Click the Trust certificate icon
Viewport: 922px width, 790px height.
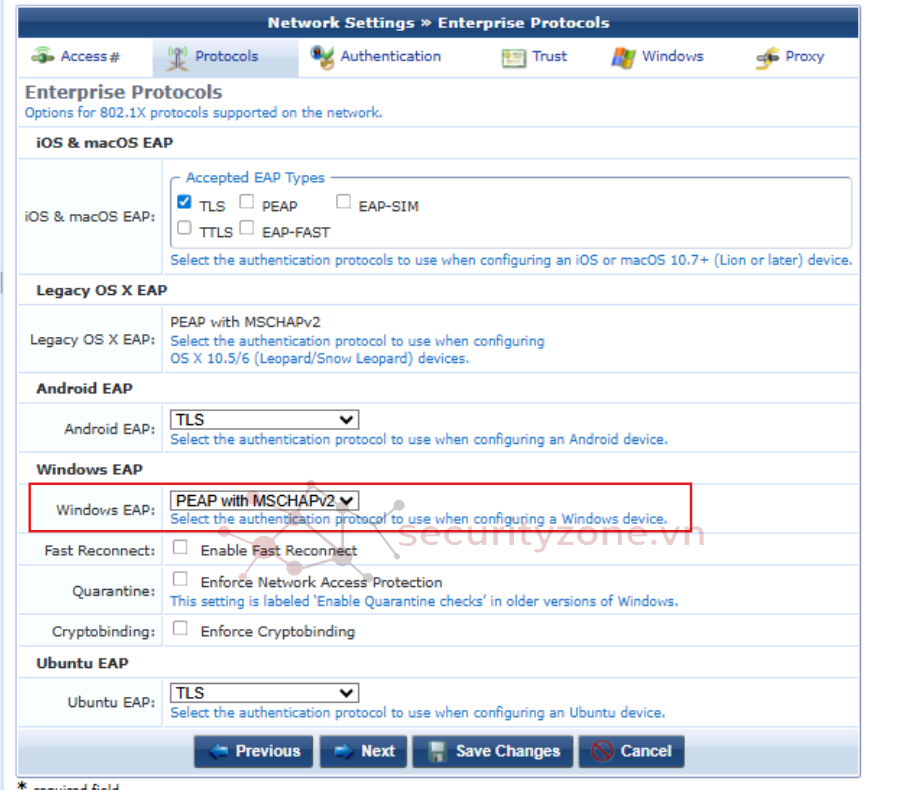click(513, 58)
